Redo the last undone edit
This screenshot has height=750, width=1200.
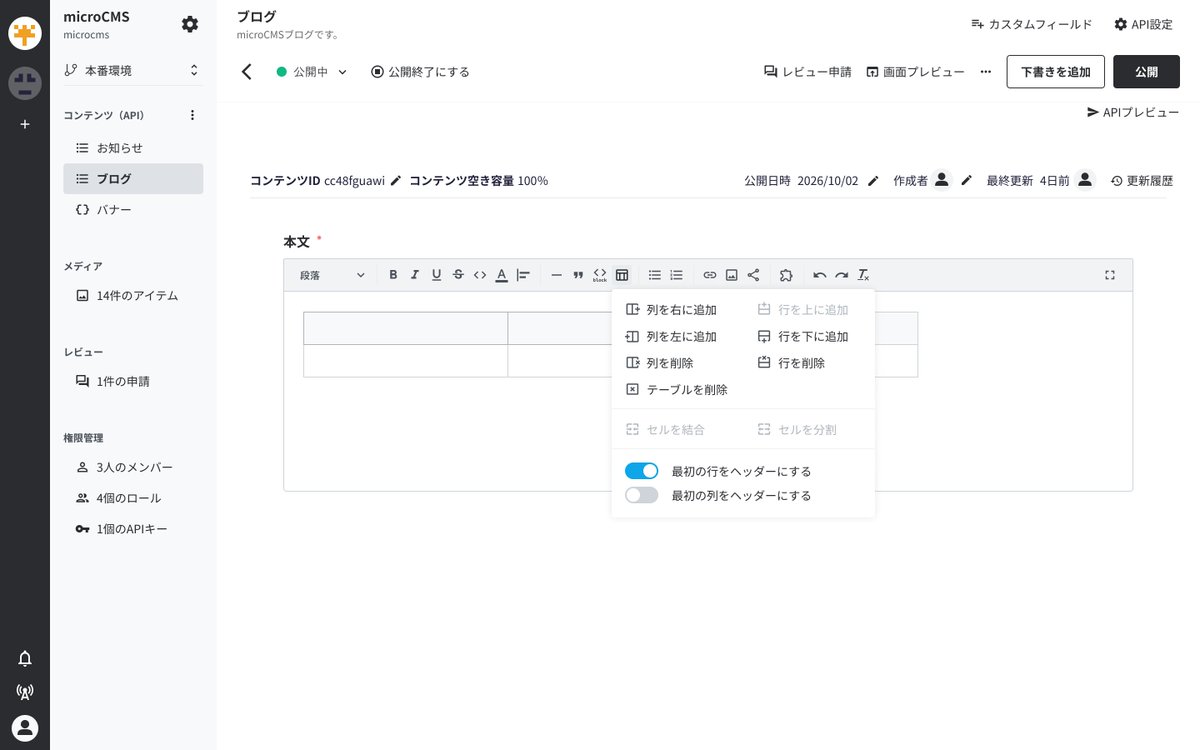coord(842,275)
